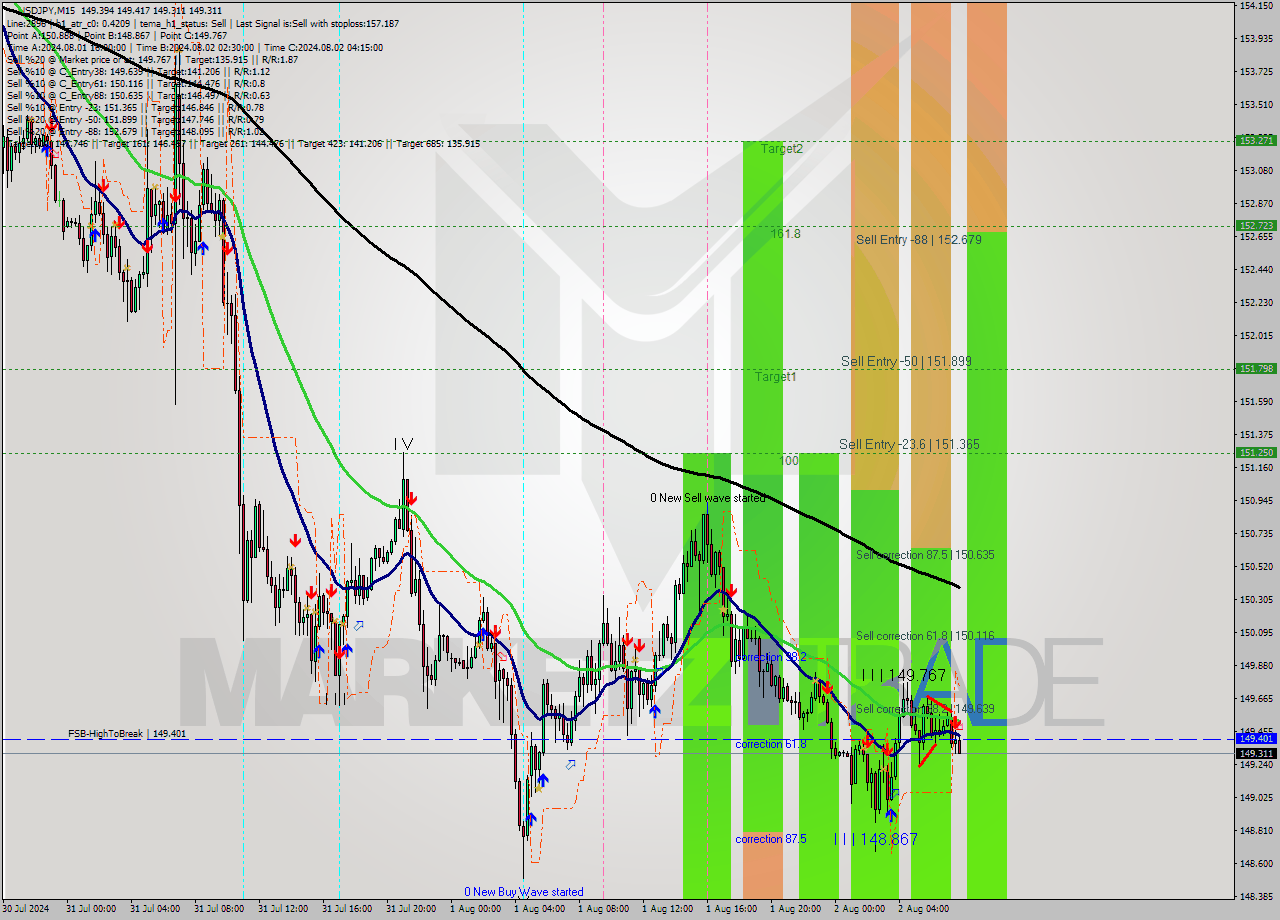Click the green 153.271 price tag
Viewport: 1280px width, 920px height.
tap(1255, 140)
